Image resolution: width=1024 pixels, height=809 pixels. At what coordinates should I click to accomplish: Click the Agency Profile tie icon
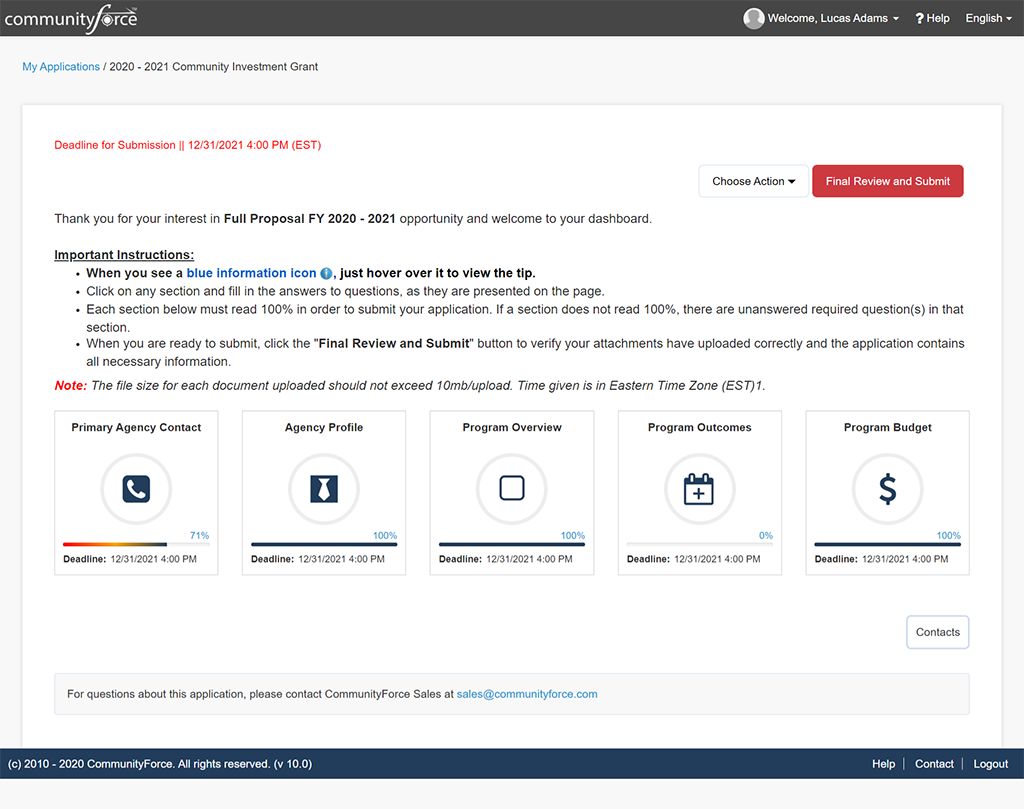click(x=324, y=489)
